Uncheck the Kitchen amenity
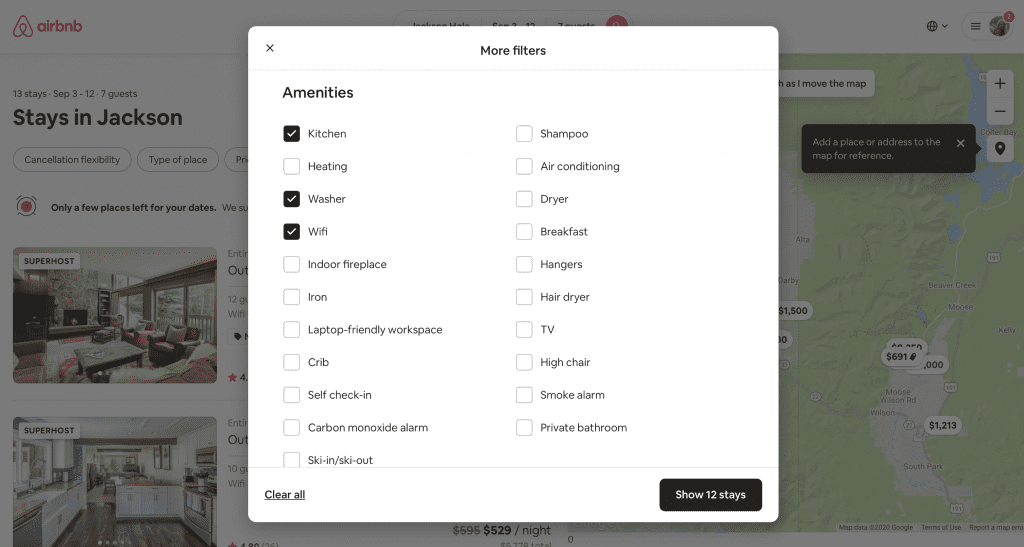 pyautogui.click(x=291, y=134)
